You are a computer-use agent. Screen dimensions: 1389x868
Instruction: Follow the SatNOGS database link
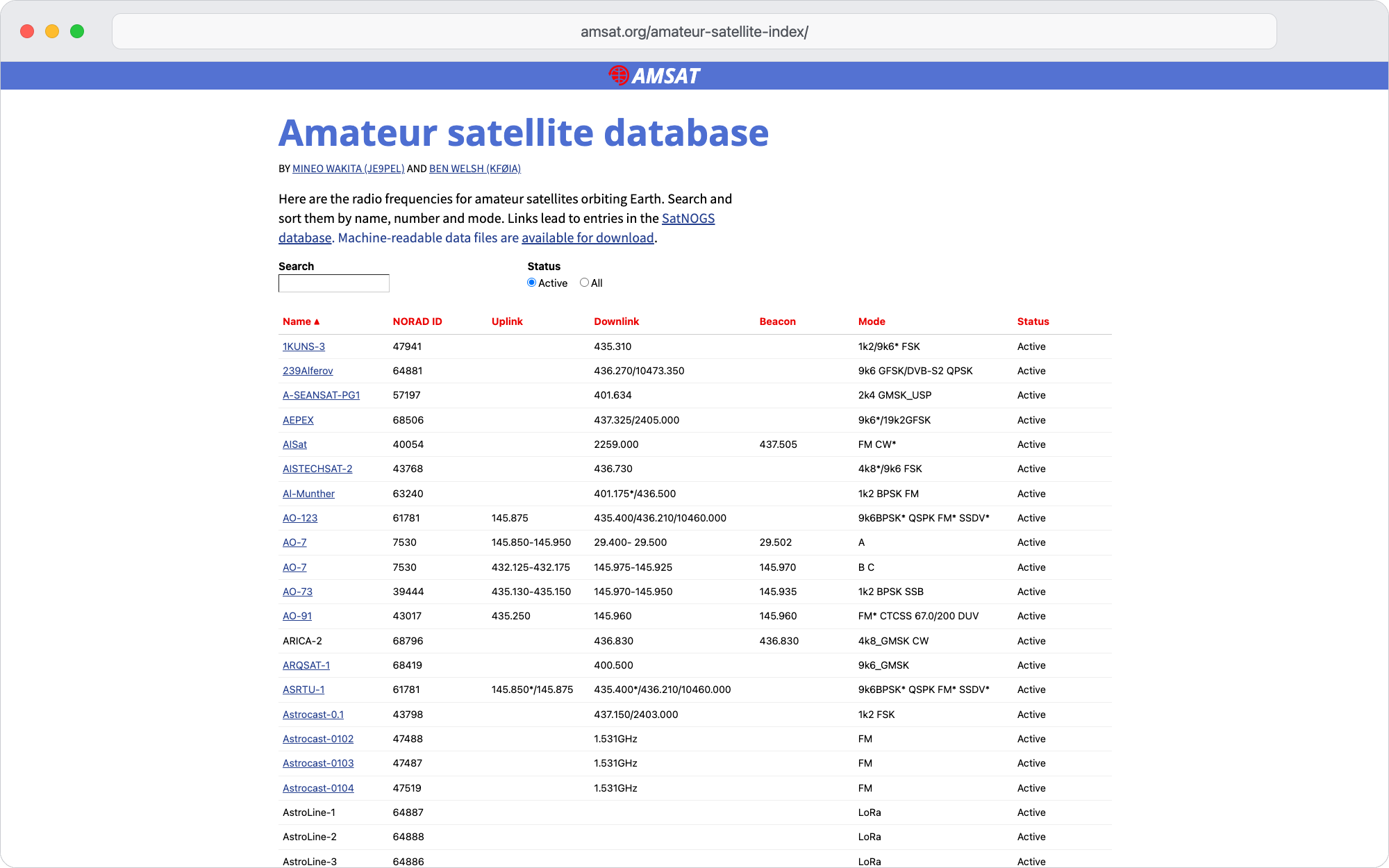click(x=688, y=218)
